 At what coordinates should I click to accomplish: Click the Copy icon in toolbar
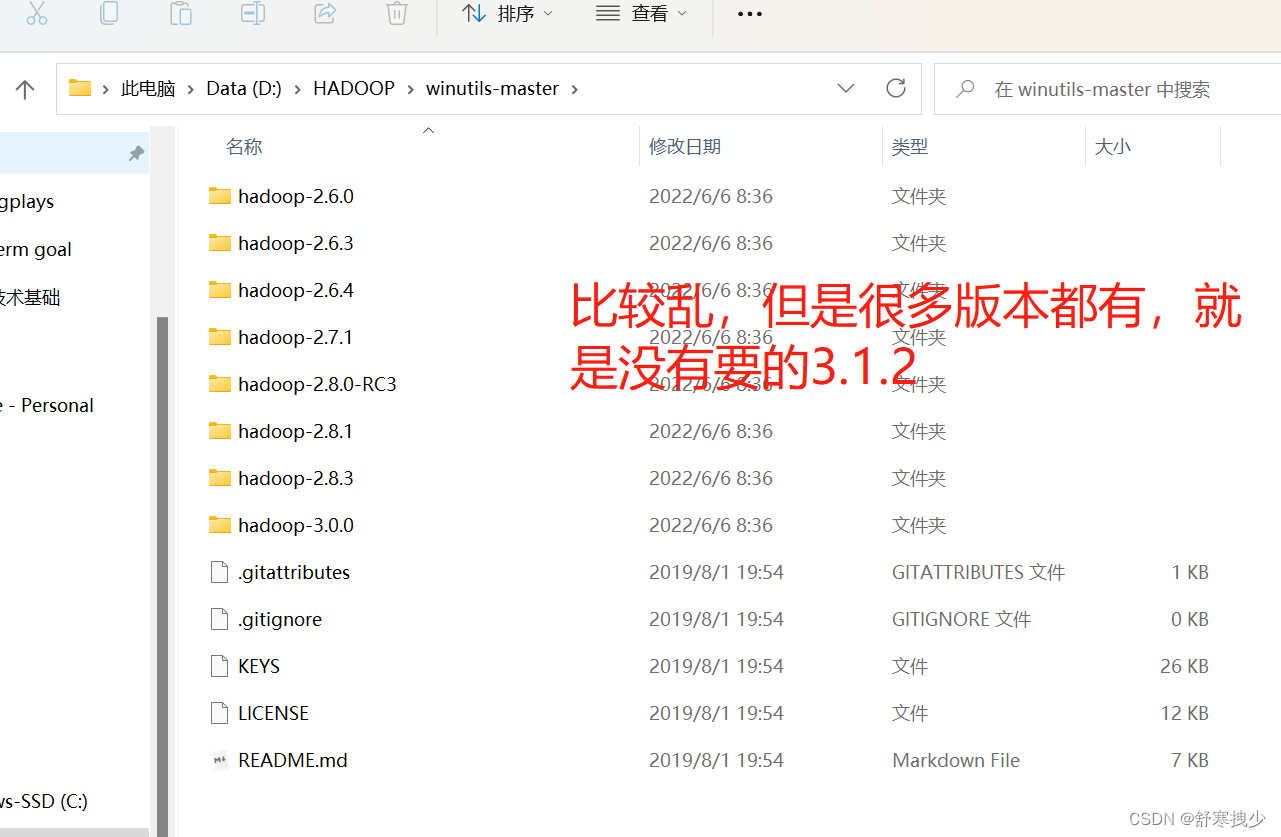tap(109, 14)
